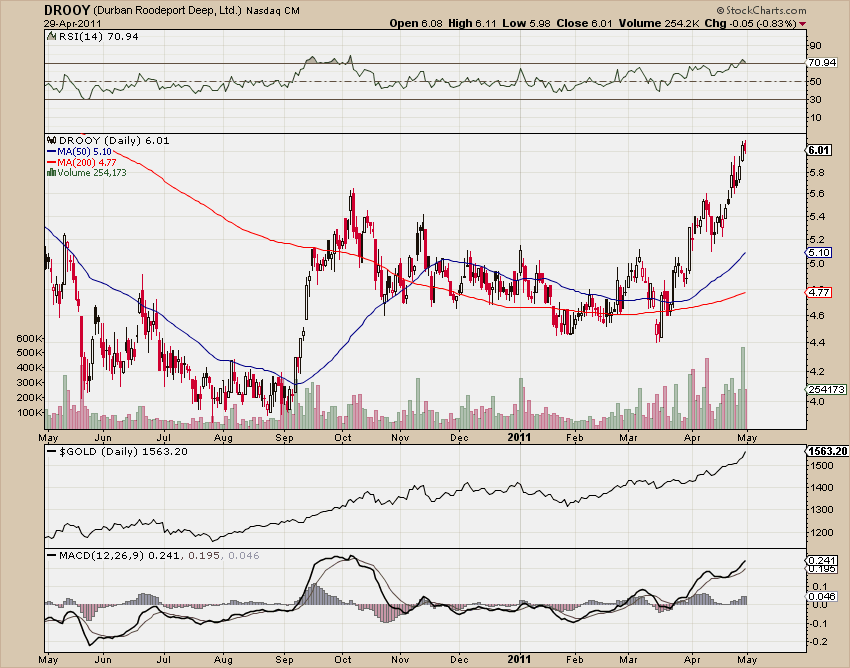
Task: Click the 1300 label on the gold axis
Action: [822, 510]
